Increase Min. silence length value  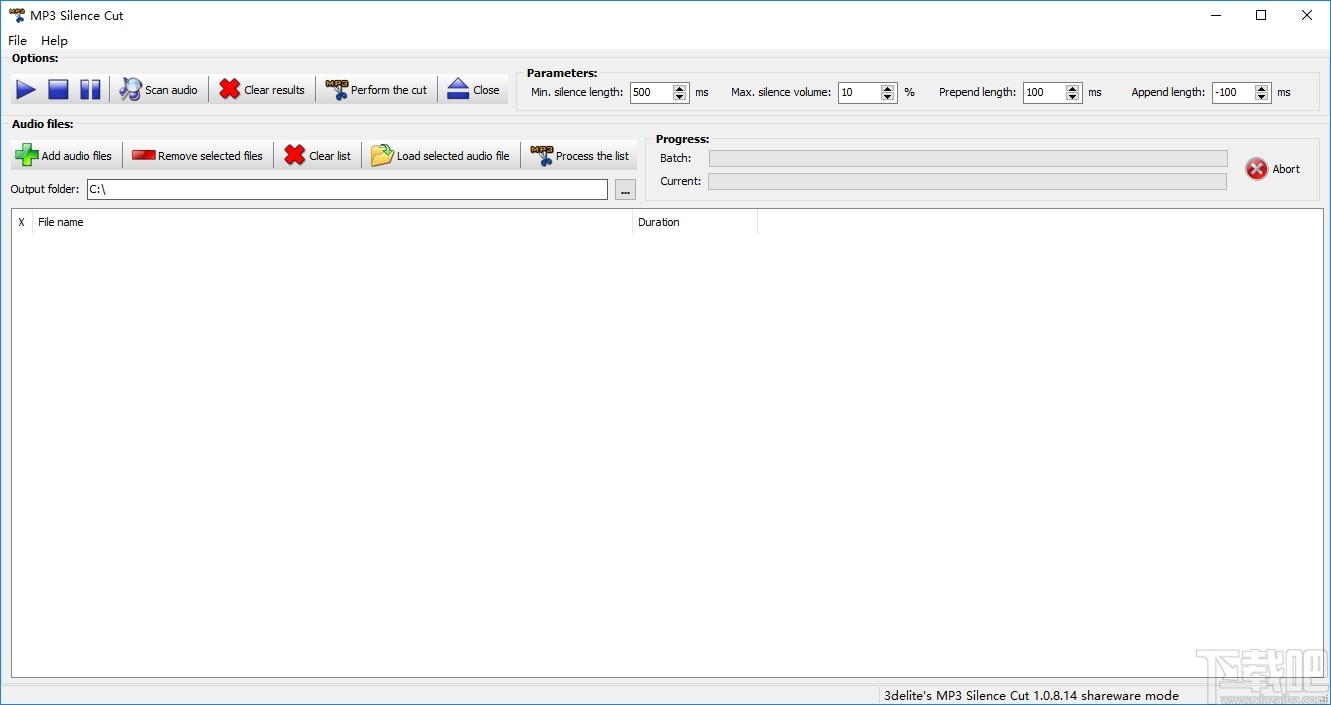coord(681,88)
